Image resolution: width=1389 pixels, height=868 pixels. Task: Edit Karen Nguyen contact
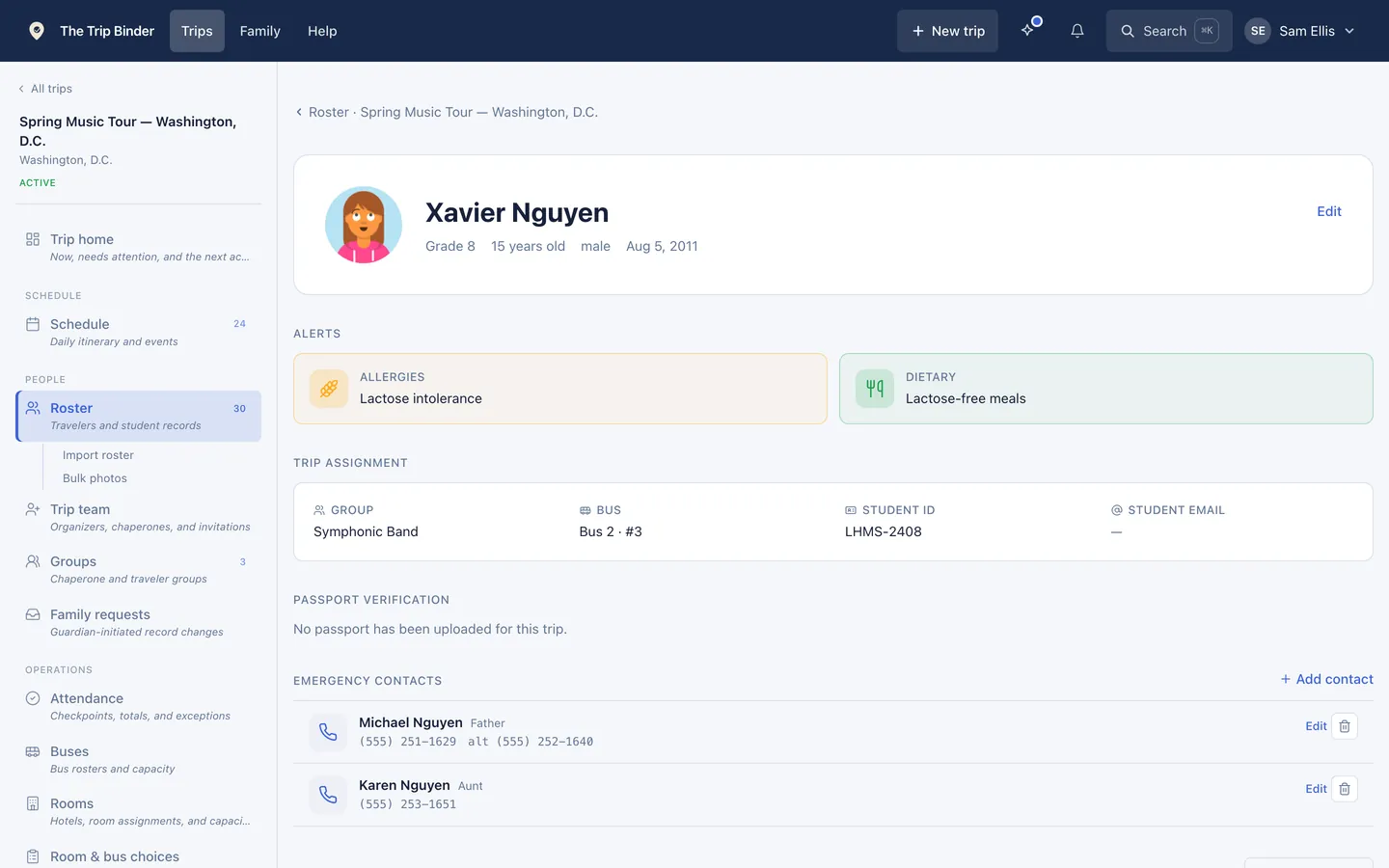[x=1316, y=789]
